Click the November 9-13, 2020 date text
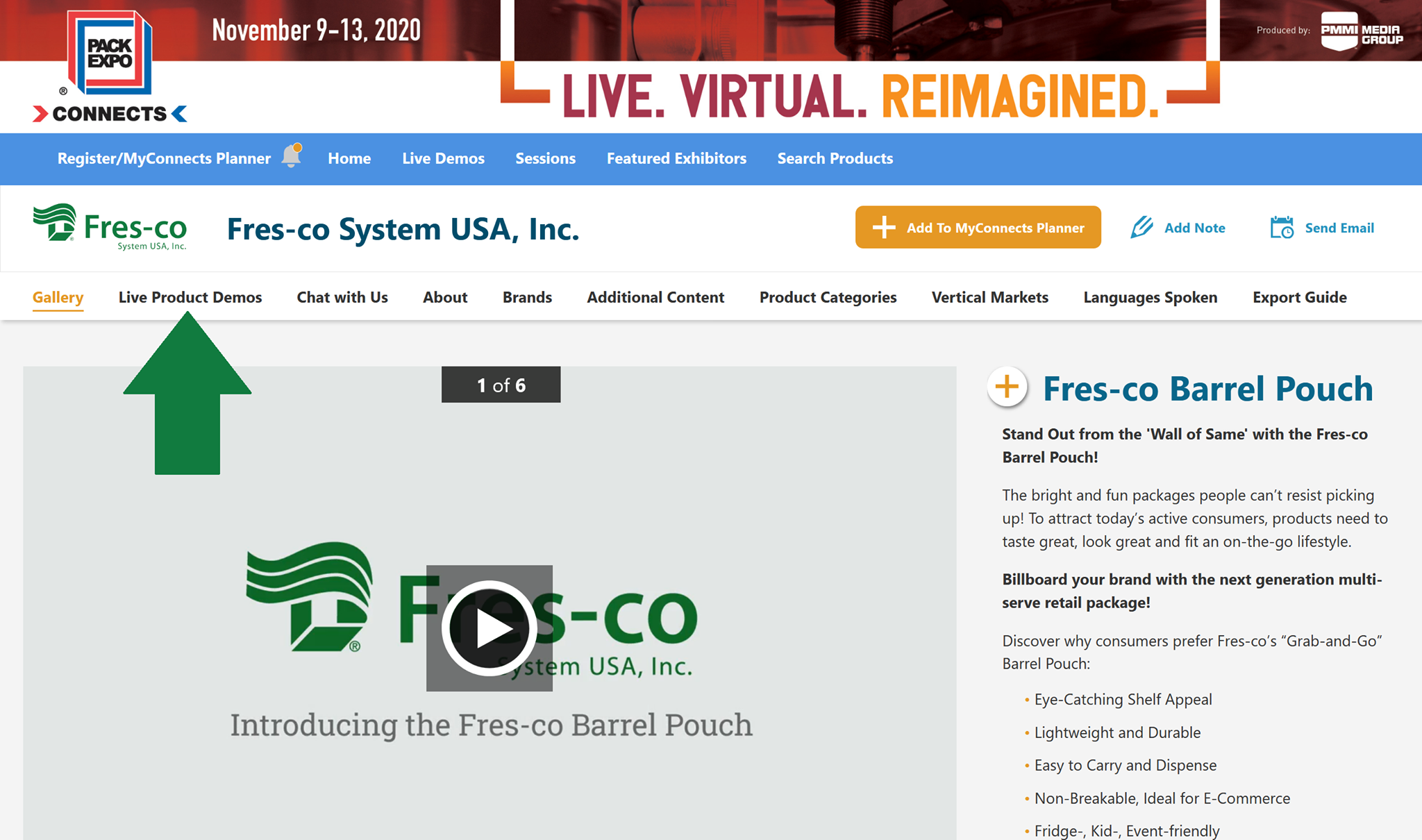This screenshot has width=1422, height=840. (316, 30)
